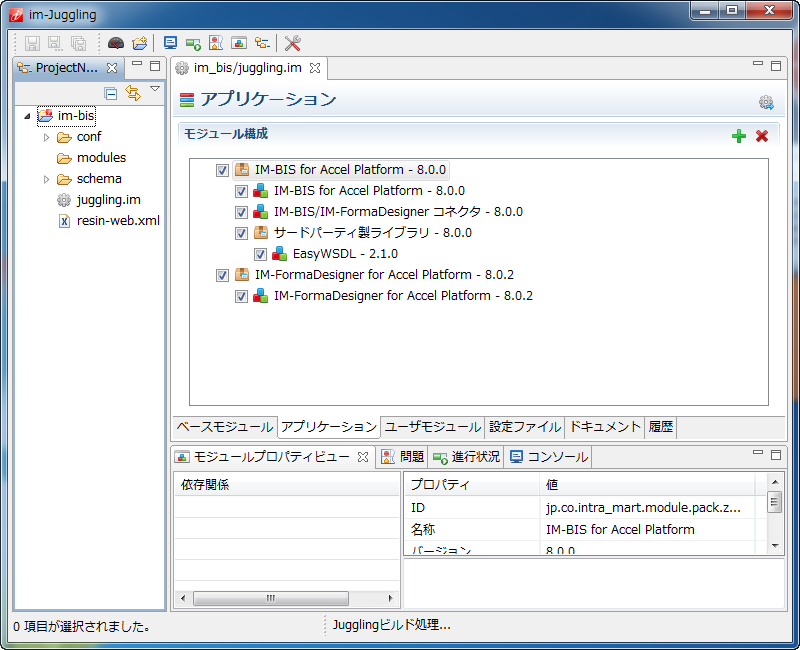Click the プロパティ column header
800x650 pixels.
[472, 484]
